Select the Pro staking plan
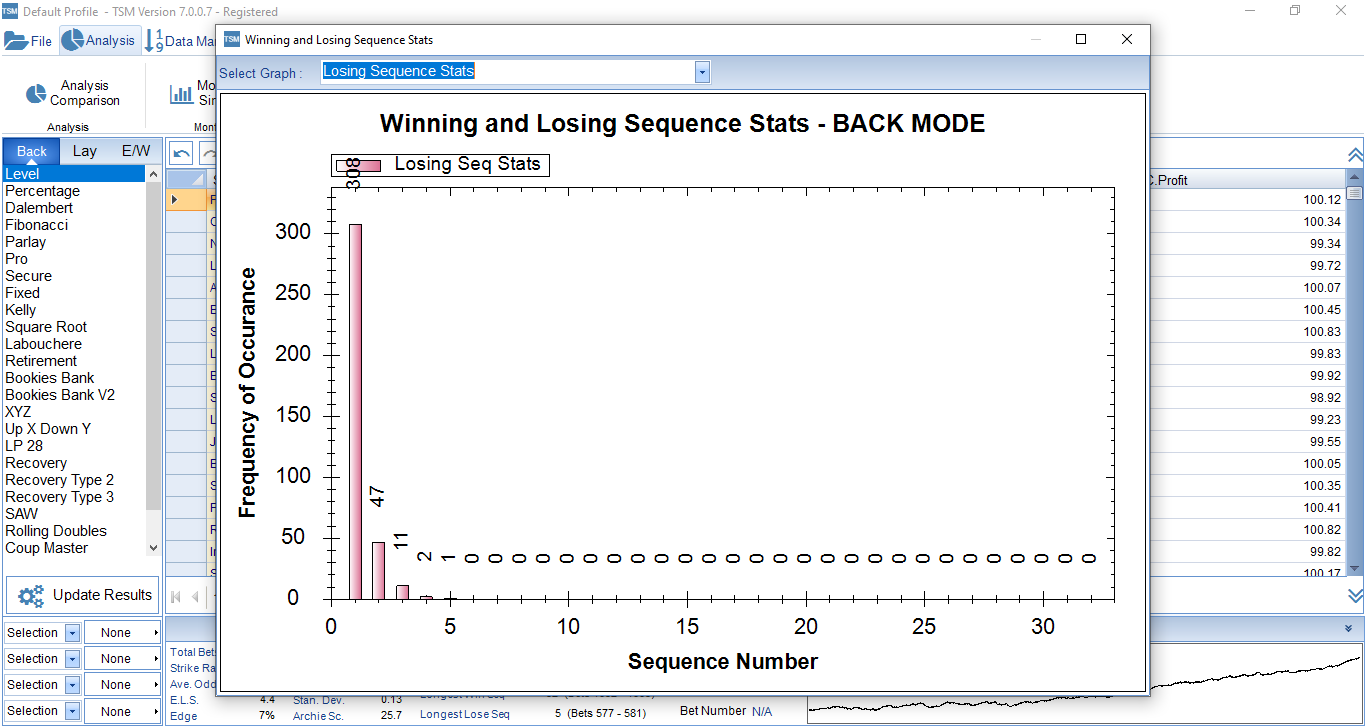 pos(75,259)
